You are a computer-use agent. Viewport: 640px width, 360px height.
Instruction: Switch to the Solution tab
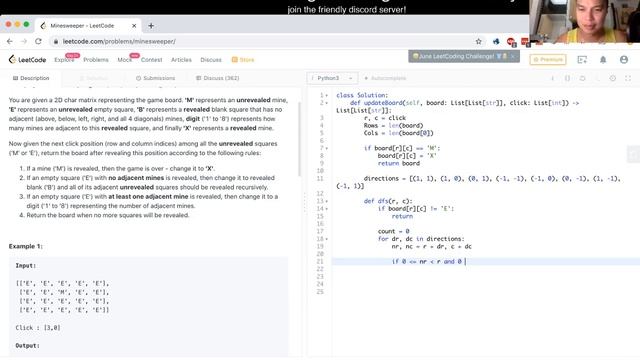coord(93,78)
